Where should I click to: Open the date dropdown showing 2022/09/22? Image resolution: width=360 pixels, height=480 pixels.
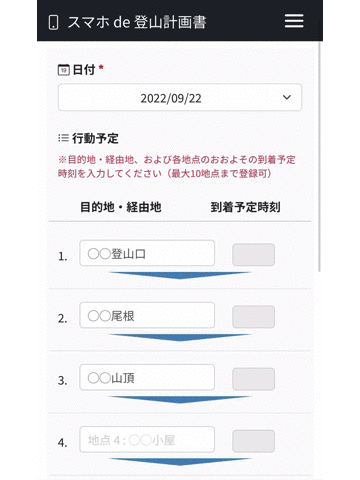[x=180, y=97]
